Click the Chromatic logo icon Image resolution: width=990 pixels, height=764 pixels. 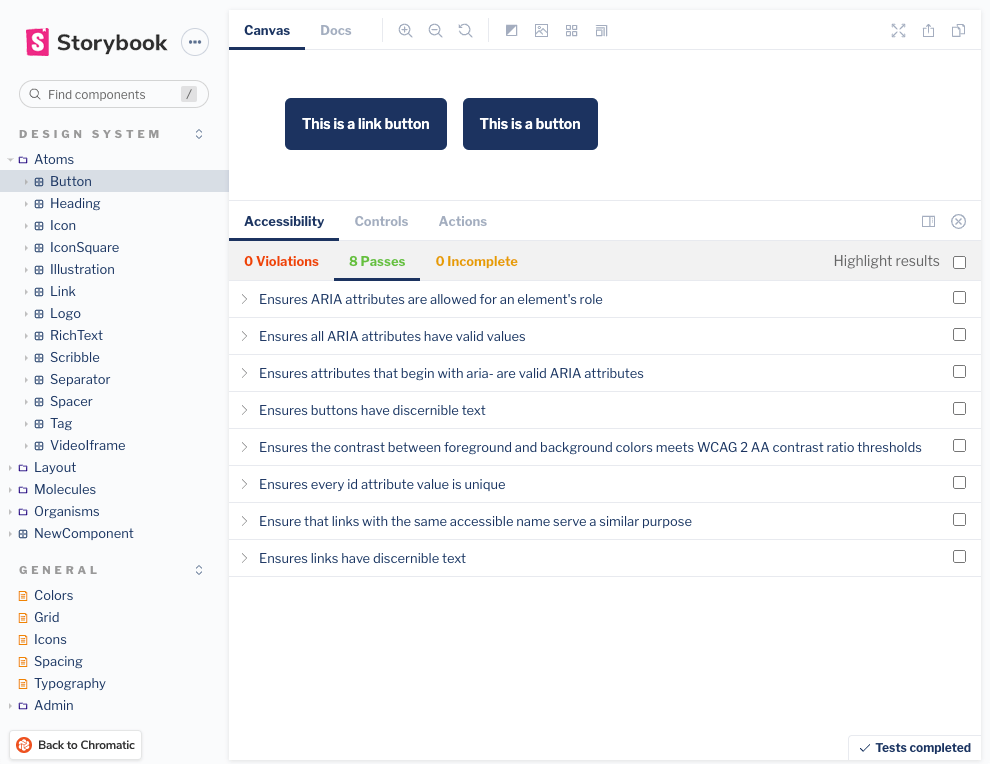(x=24, y=745)
